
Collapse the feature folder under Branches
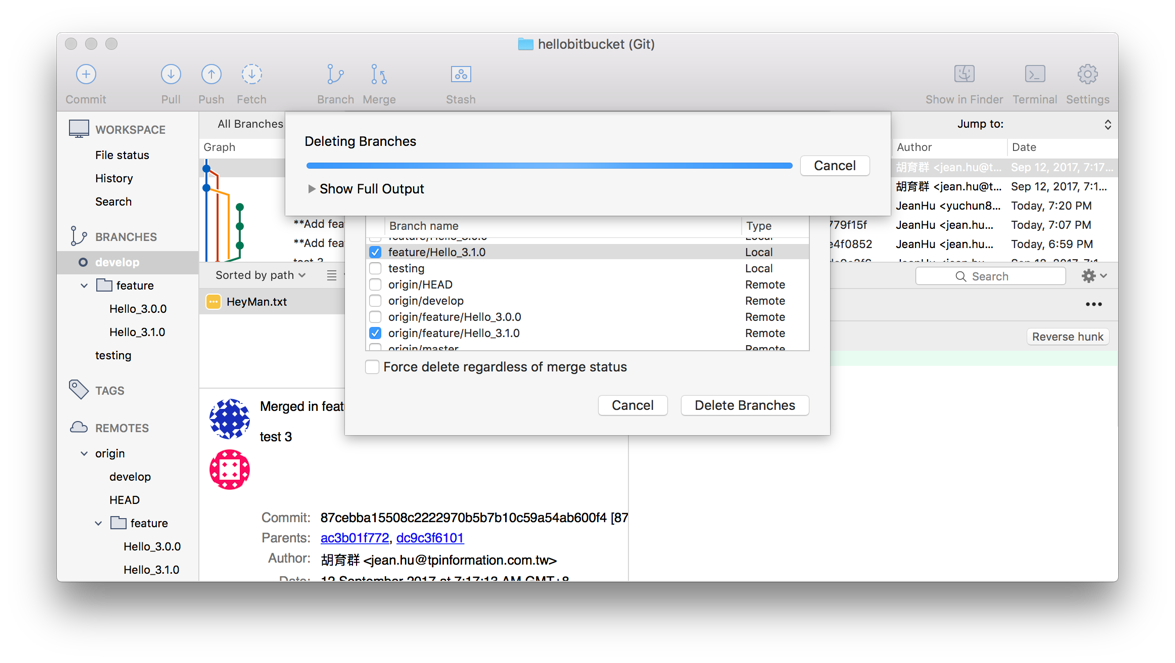[x=84, y=285]
